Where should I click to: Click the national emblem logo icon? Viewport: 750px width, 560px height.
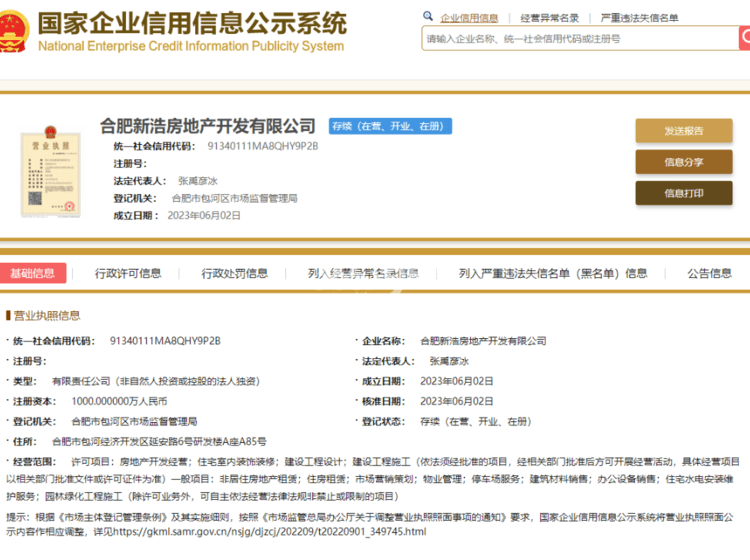(x=17, y=32)
